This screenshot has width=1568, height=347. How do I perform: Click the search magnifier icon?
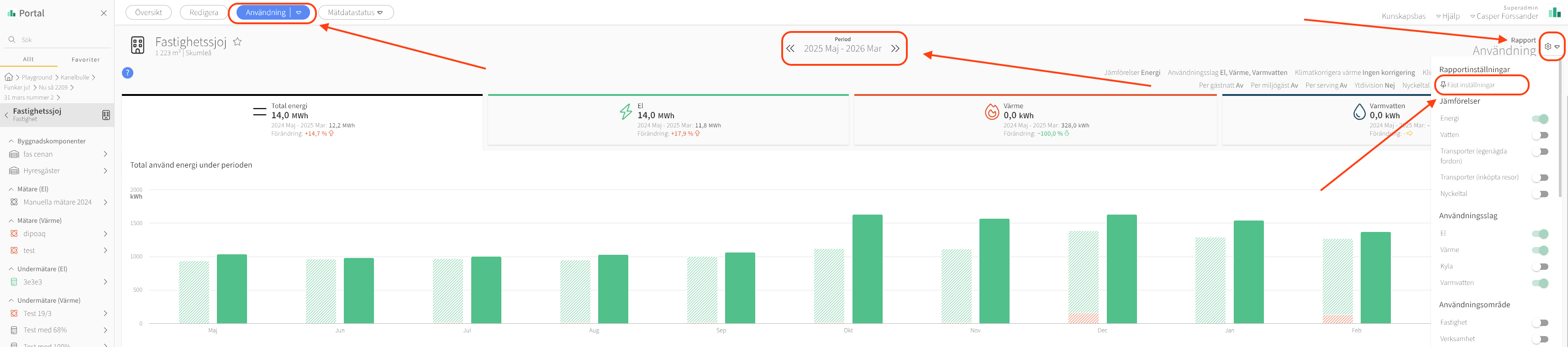click(x=11, y=40)
